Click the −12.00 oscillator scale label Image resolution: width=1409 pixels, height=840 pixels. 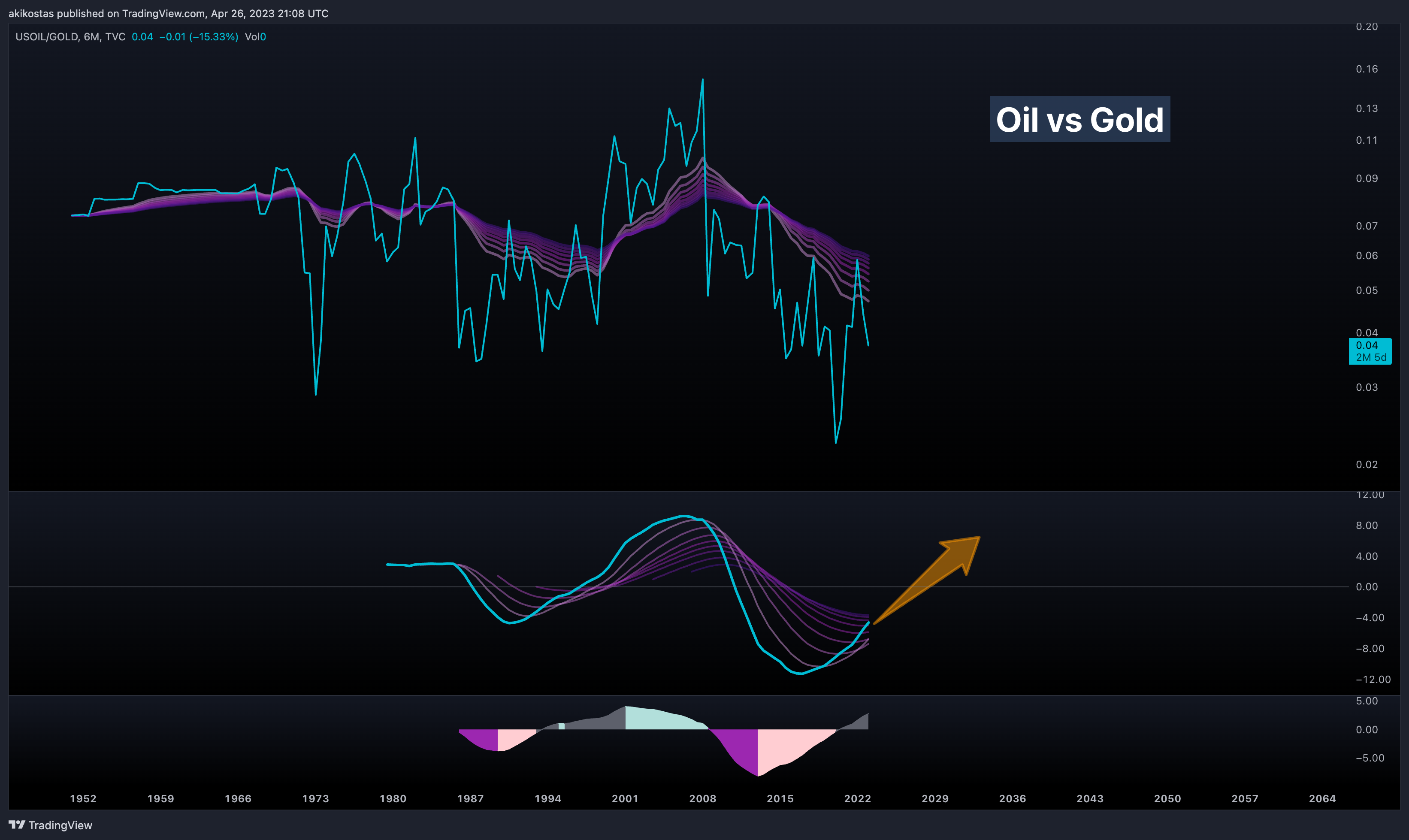1373,680
